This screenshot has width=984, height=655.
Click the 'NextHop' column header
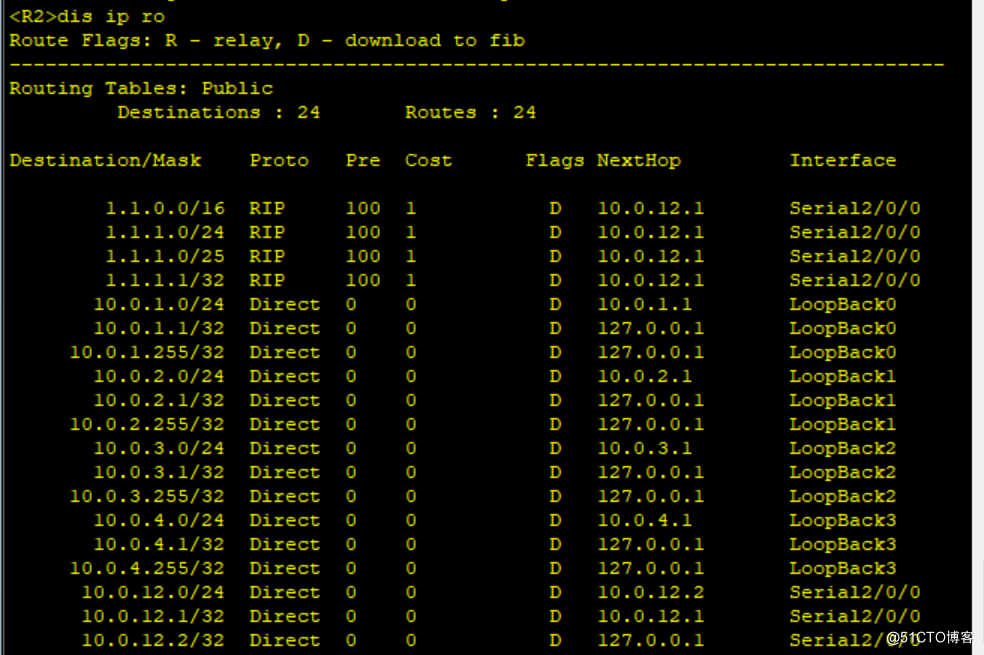click(639, 161)
